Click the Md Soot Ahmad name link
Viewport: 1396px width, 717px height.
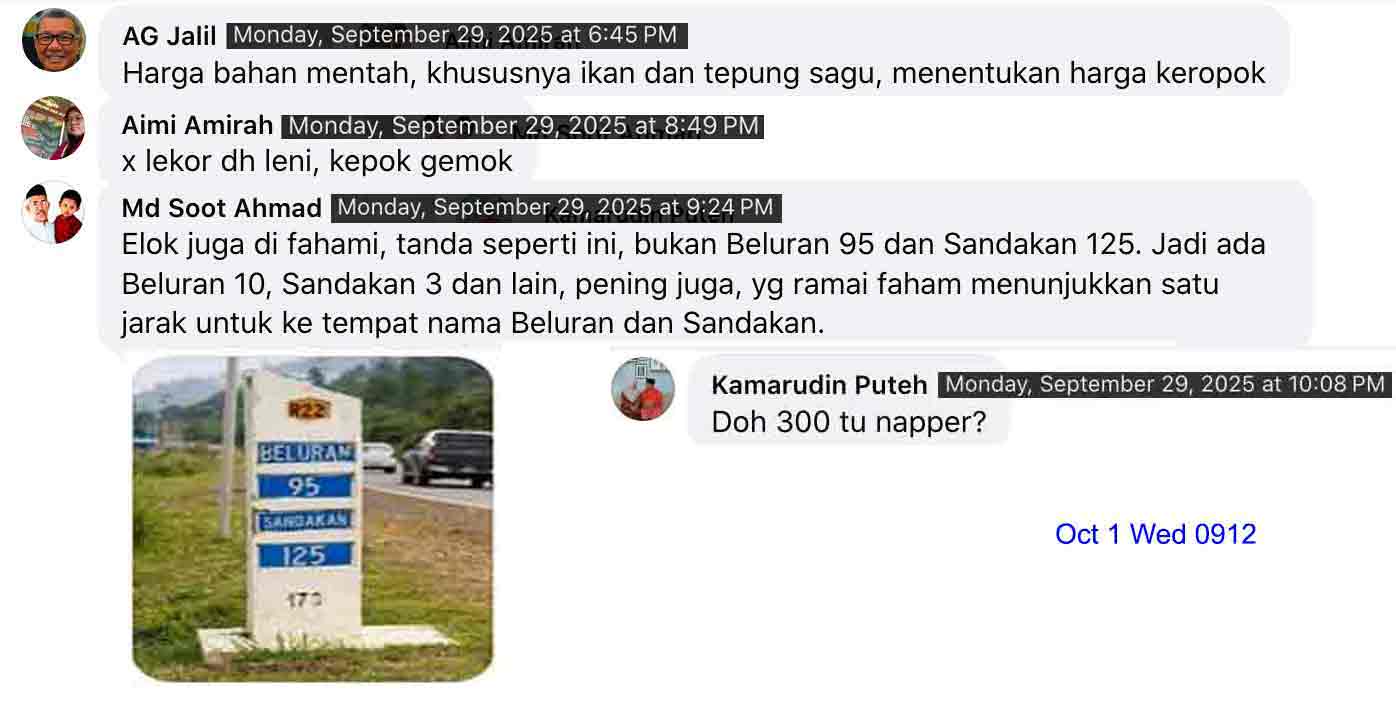click(222, 208)
